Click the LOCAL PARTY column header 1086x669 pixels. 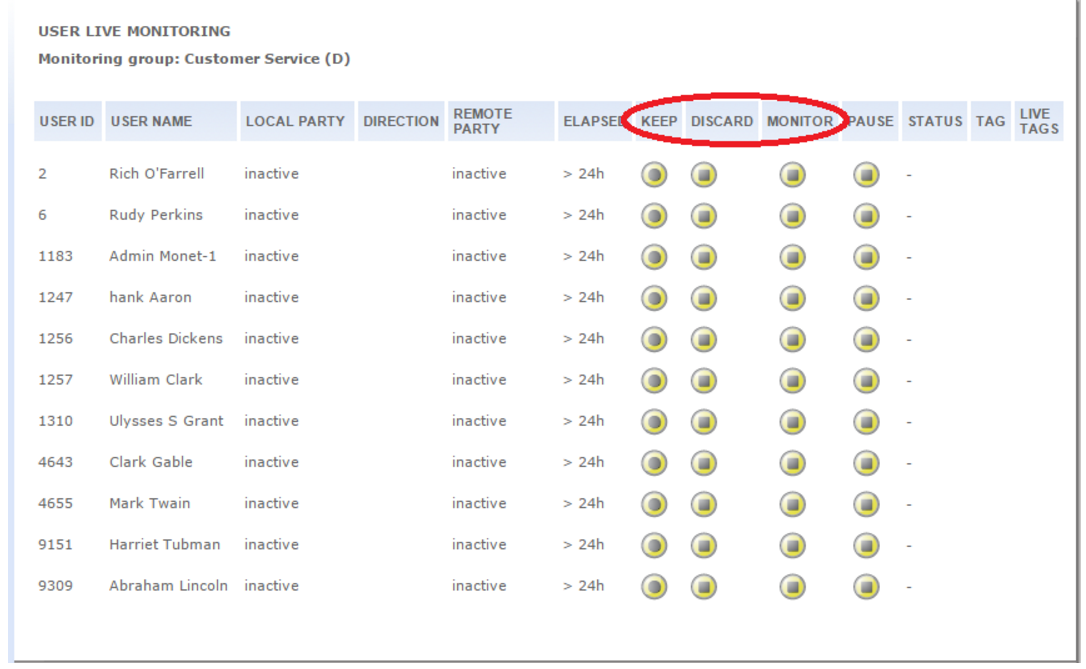pos(295,121)
